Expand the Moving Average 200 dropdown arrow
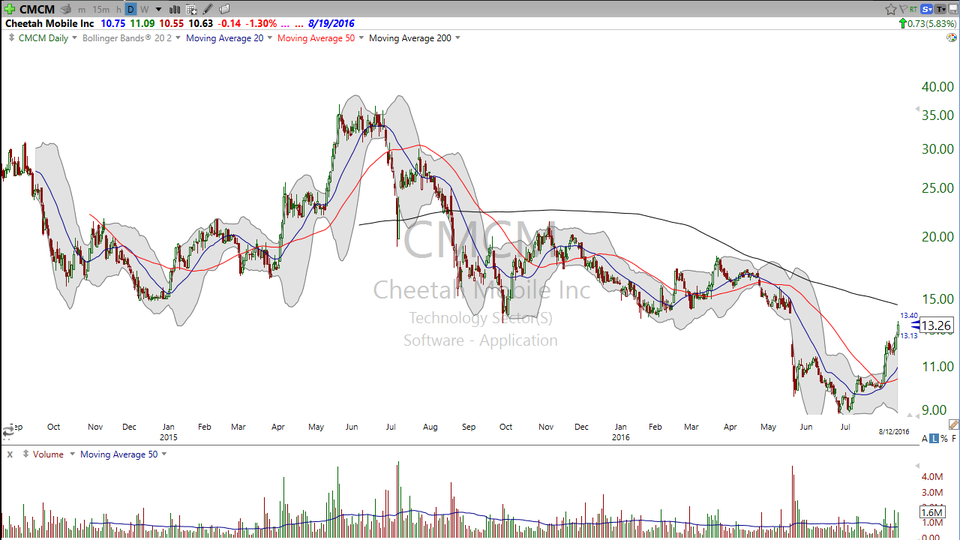 tap(458, 38)
